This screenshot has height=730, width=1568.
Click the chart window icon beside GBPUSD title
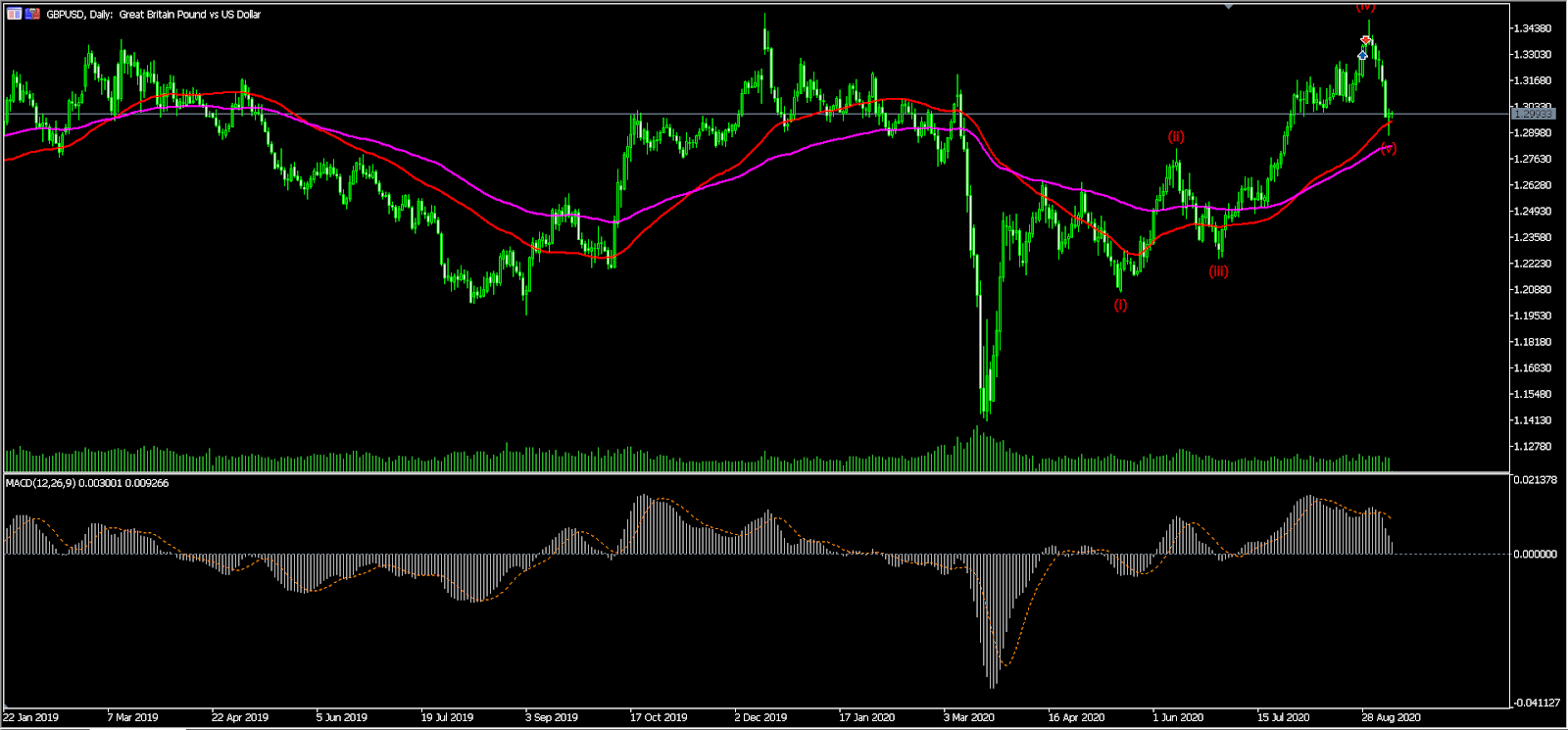[x=14, y=15]
